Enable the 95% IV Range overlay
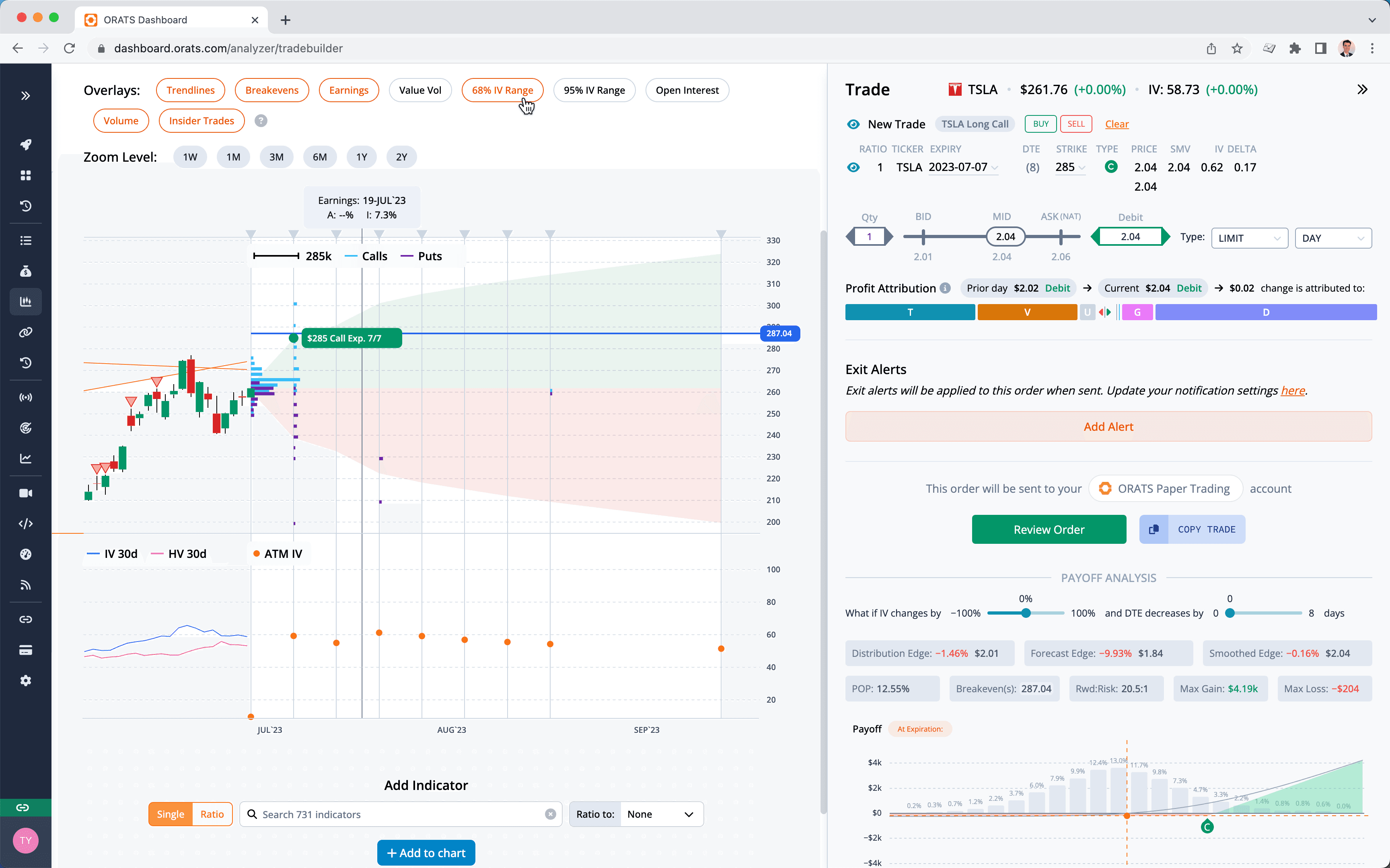Viewport: 1390px width, 868px height. (594, 90)
